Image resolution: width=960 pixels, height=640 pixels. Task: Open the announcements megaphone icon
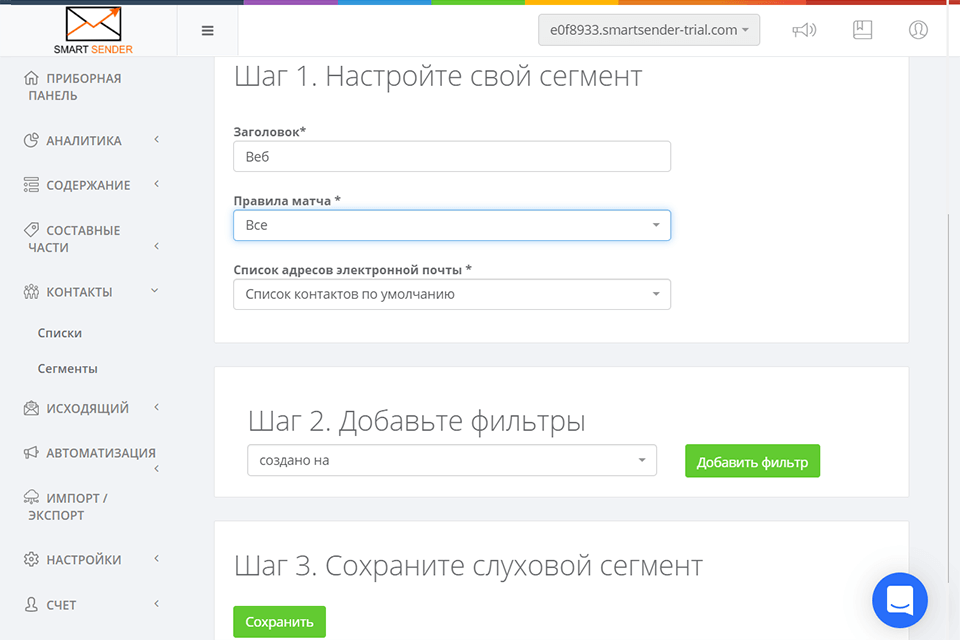point(804,30)
